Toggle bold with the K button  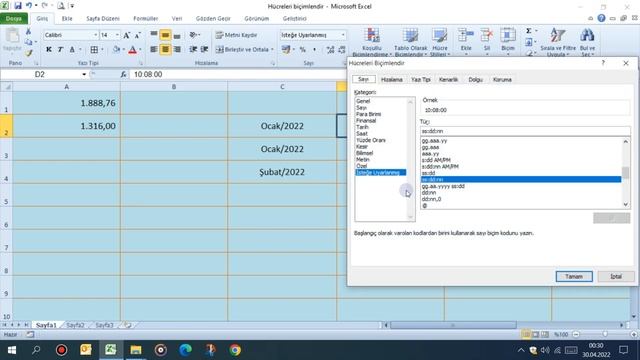click(x=49, y=49)
